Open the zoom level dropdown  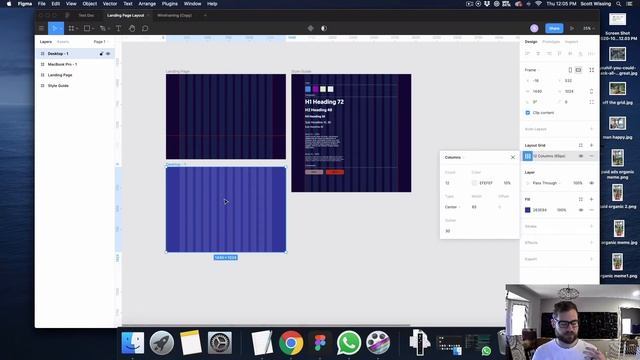point(589,29)
